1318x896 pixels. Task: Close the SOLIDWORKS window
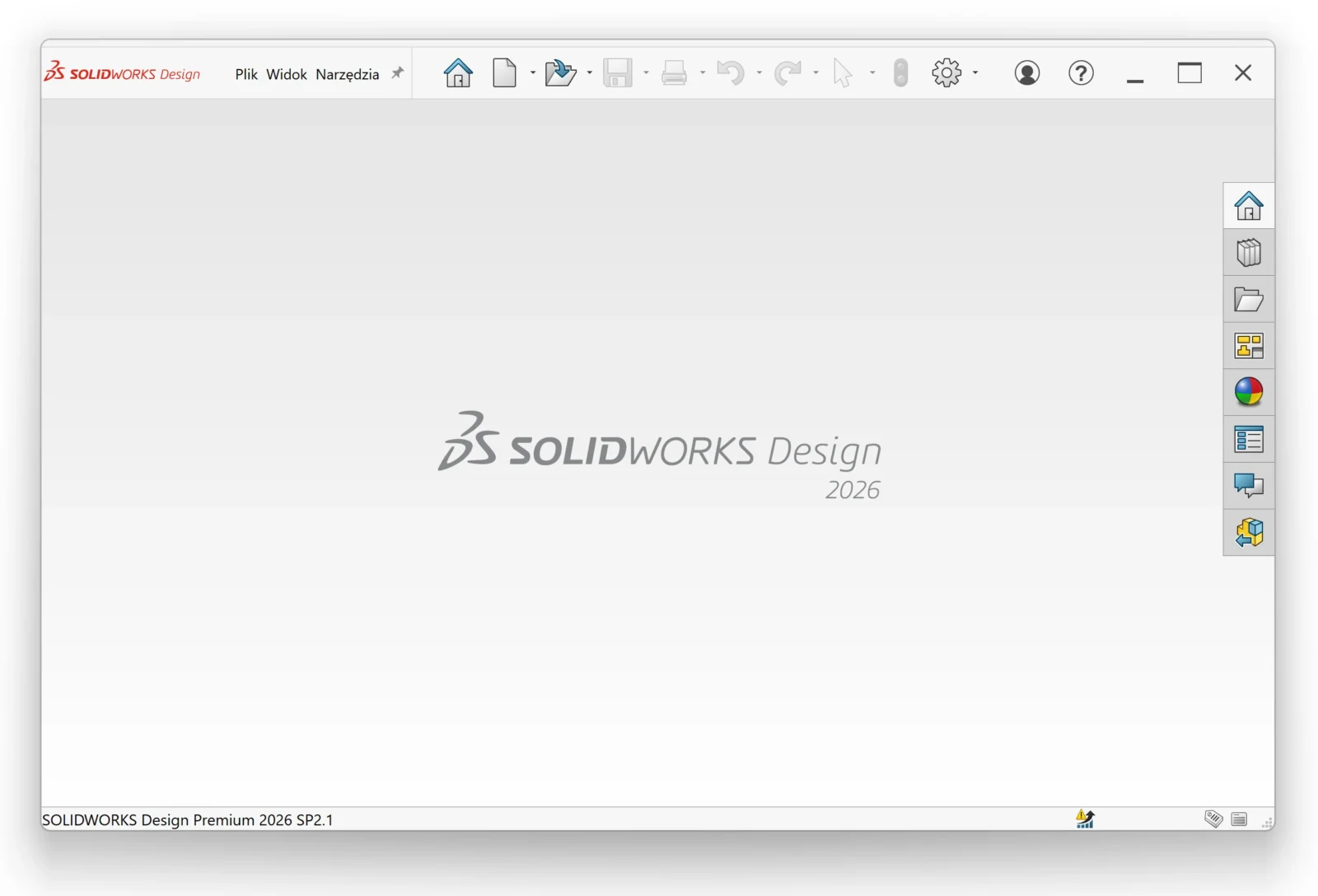point(1243,73)
